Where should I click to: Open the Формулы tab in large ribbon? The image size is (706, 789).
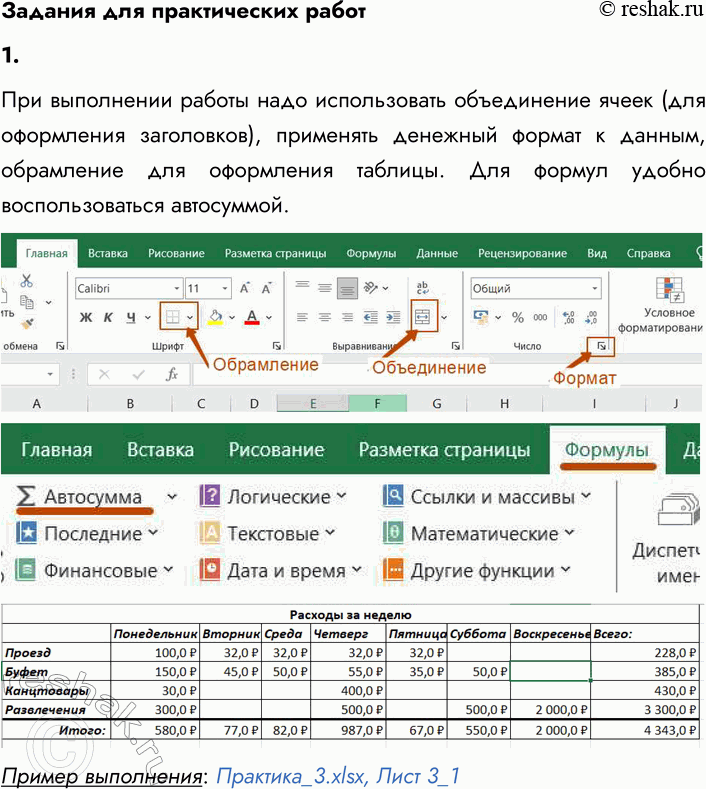(607, 450)
